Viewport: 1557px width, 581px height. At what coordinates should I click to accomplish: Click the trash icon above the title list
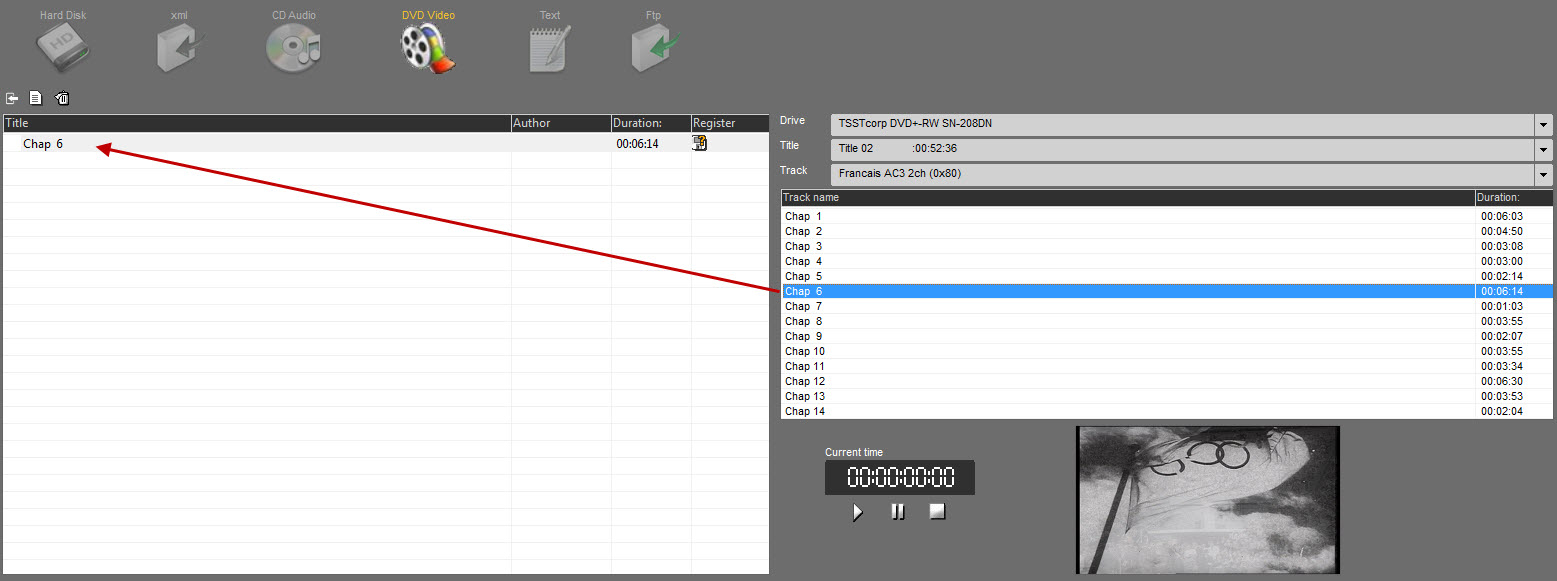click(62, 98)
